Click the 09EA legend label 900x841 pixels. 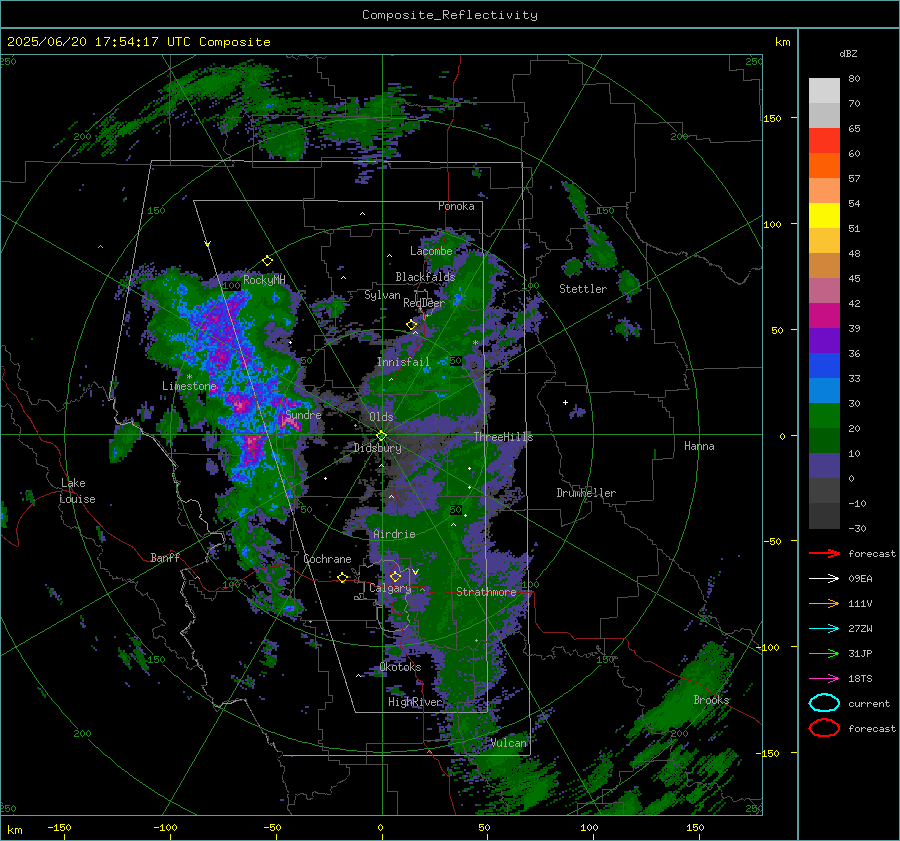coord(860,579)
